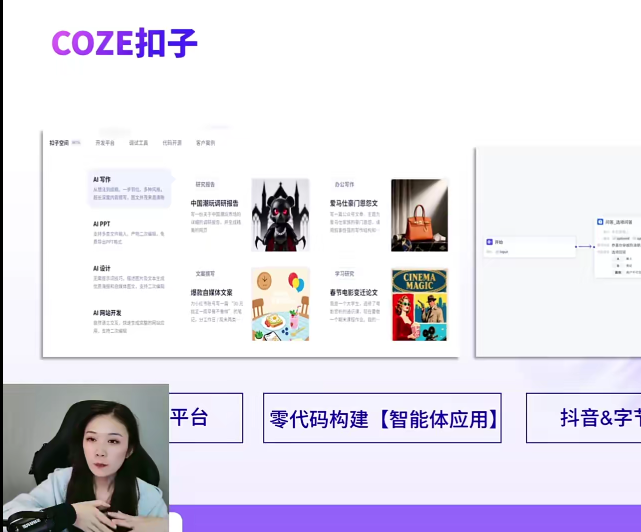
Task: Click the 开始 node icon in workflow
Action: coord(489,242)
